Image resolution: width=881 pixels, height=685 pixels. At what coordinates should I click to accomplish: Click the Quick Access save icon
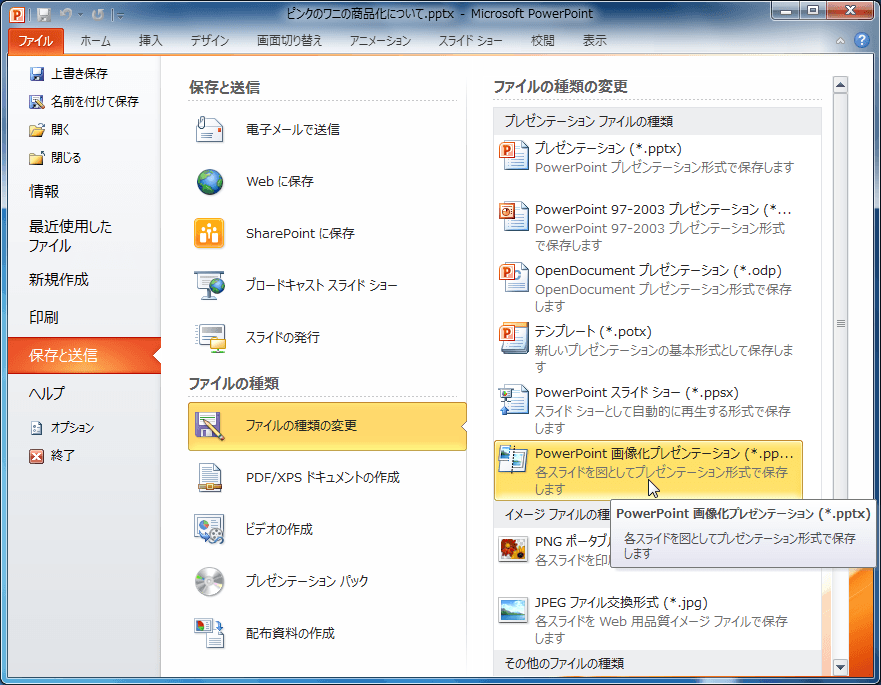(43, 15)
